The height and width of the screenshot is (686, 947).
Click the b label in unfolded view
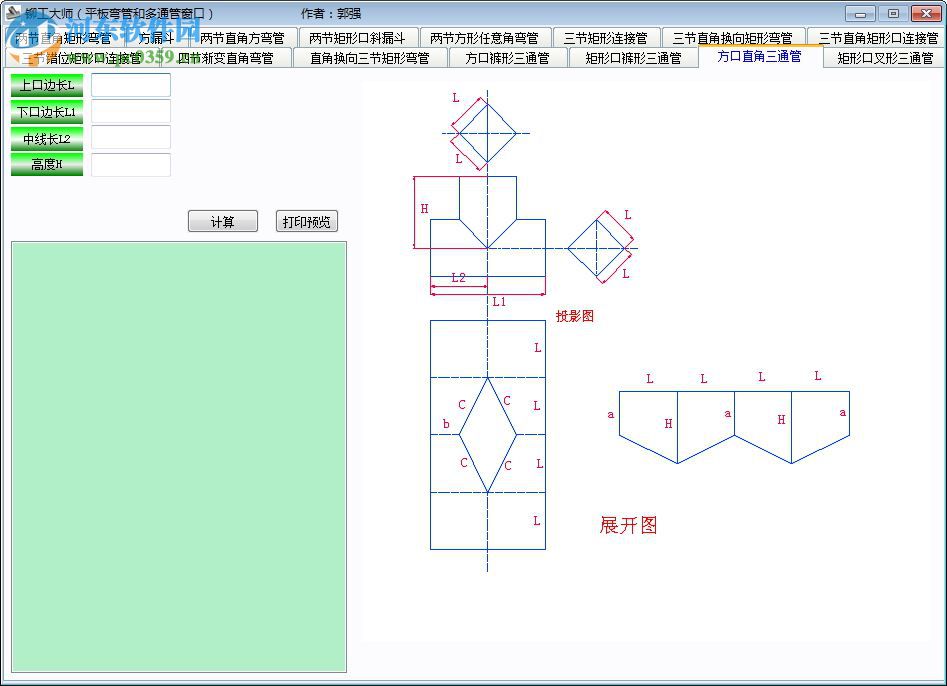click(x=446, y=424)
